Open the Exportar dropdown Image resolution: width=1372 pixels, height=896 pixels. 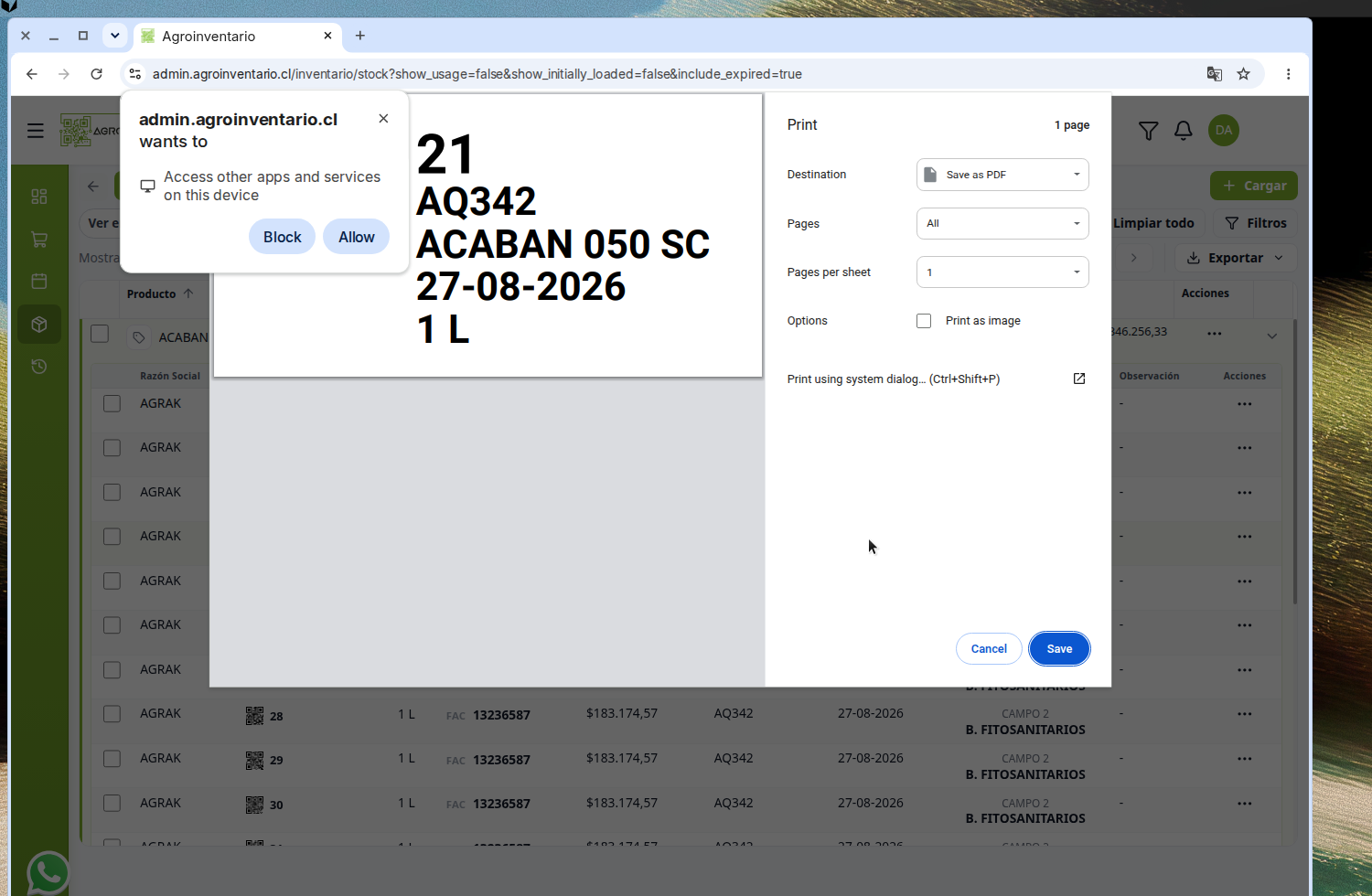1235,258
